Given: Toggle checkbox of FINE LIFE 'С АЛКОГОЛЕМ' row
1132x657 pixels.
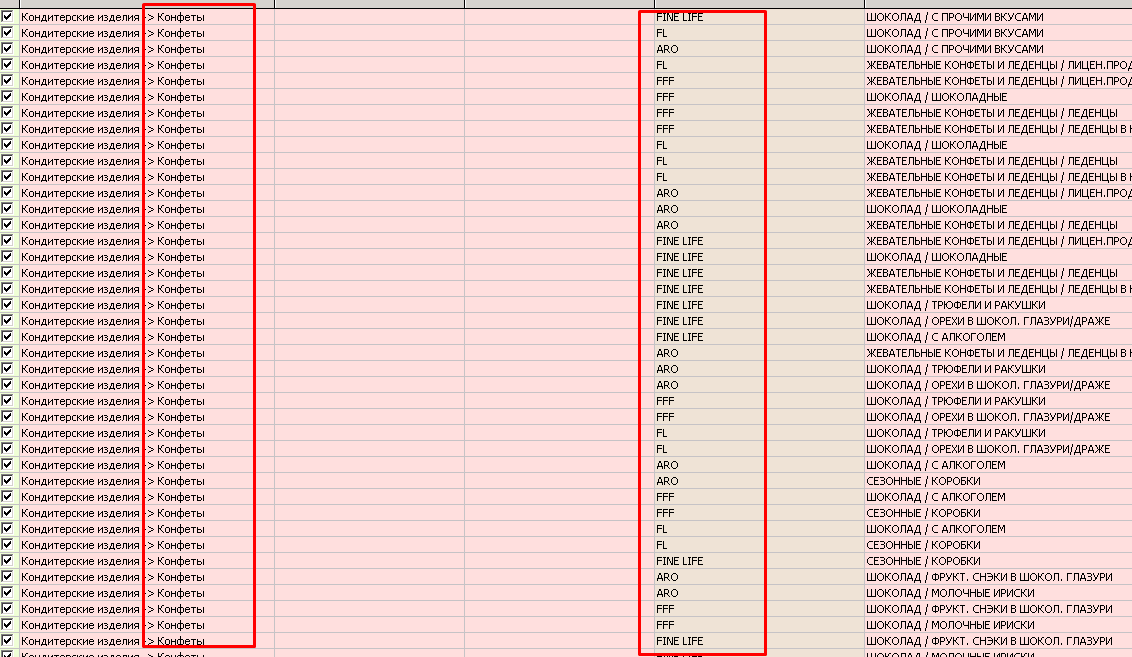Looking at the screenshot, I should pyautogui.click(x=7, y=336).
